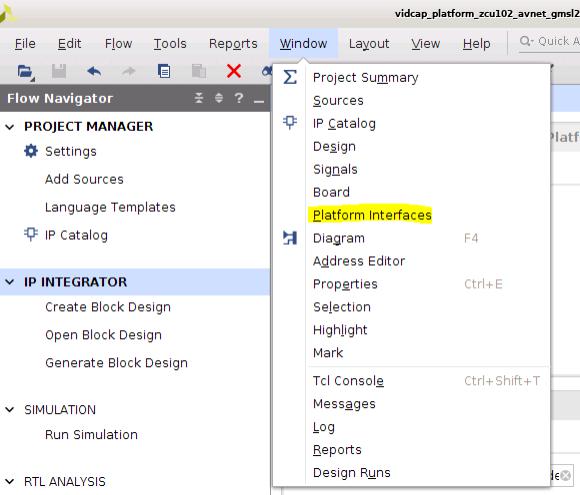Click the Quick Access search field
The image size is (580, 495).
[x=549, y=41]
